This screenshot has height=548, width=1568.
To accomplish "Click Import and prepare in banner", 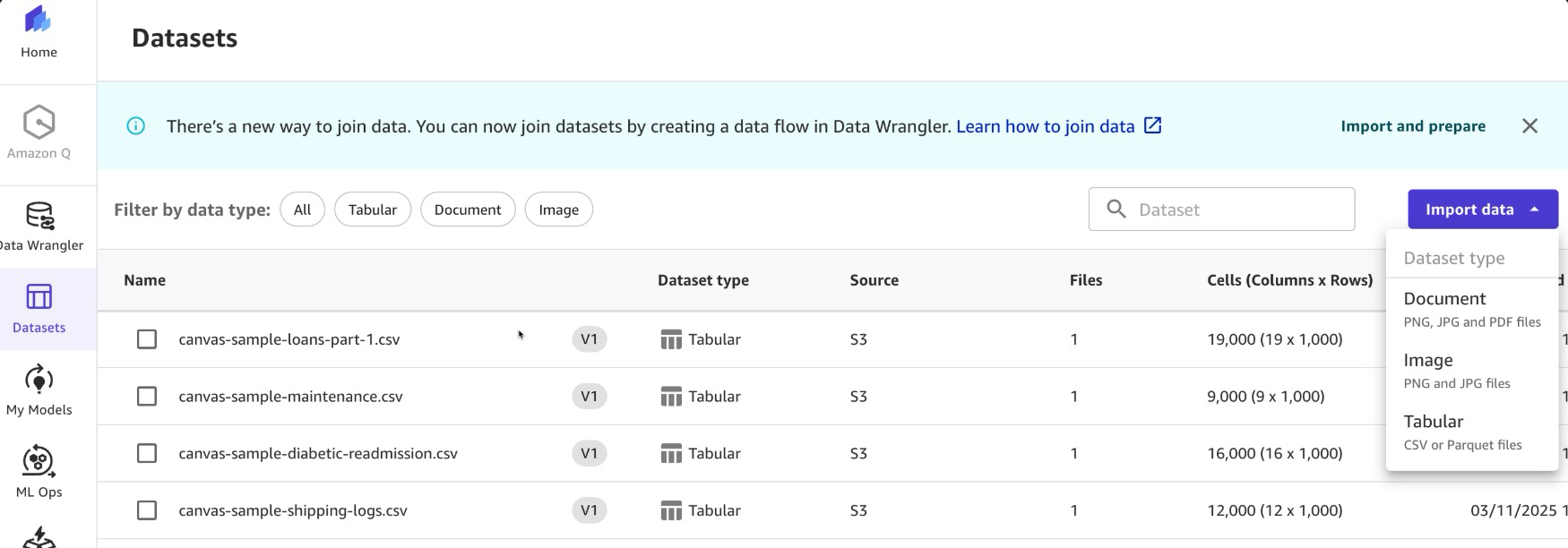I will pyautogui.click(x=1412, y=126).
